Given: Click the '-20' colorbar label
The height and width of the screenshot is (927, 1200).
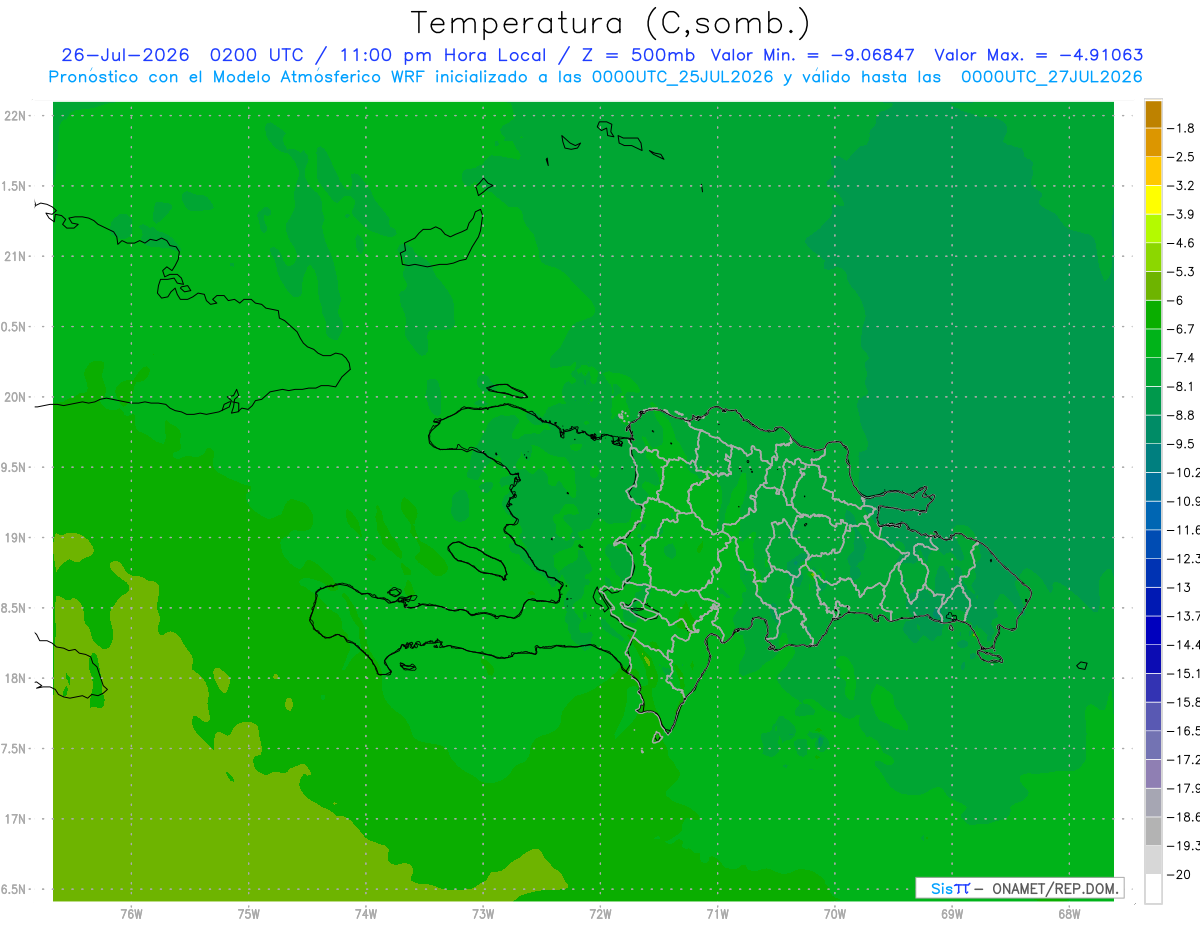Looking at the screenshot, I should click(1179, 874).
